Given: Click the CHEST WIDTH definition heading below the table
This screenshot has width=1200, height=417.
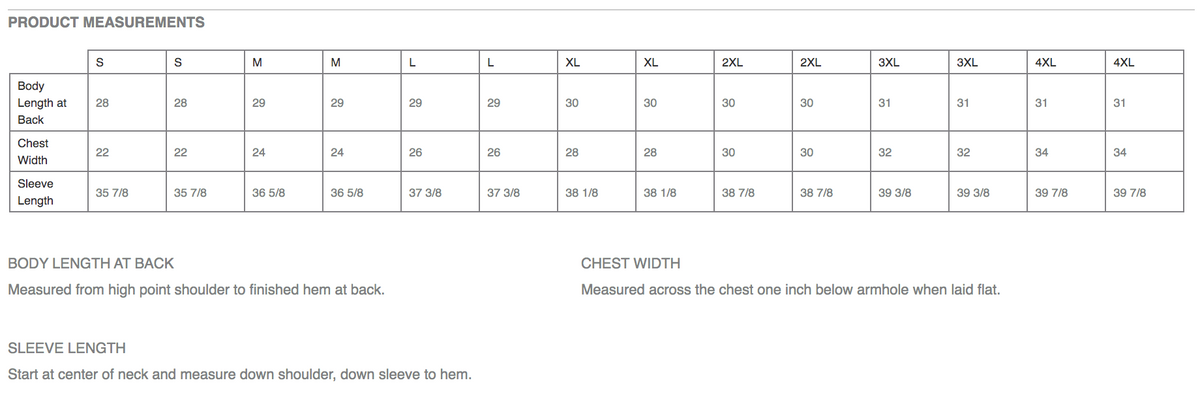Looking at the screenshot, I should 630,264.
